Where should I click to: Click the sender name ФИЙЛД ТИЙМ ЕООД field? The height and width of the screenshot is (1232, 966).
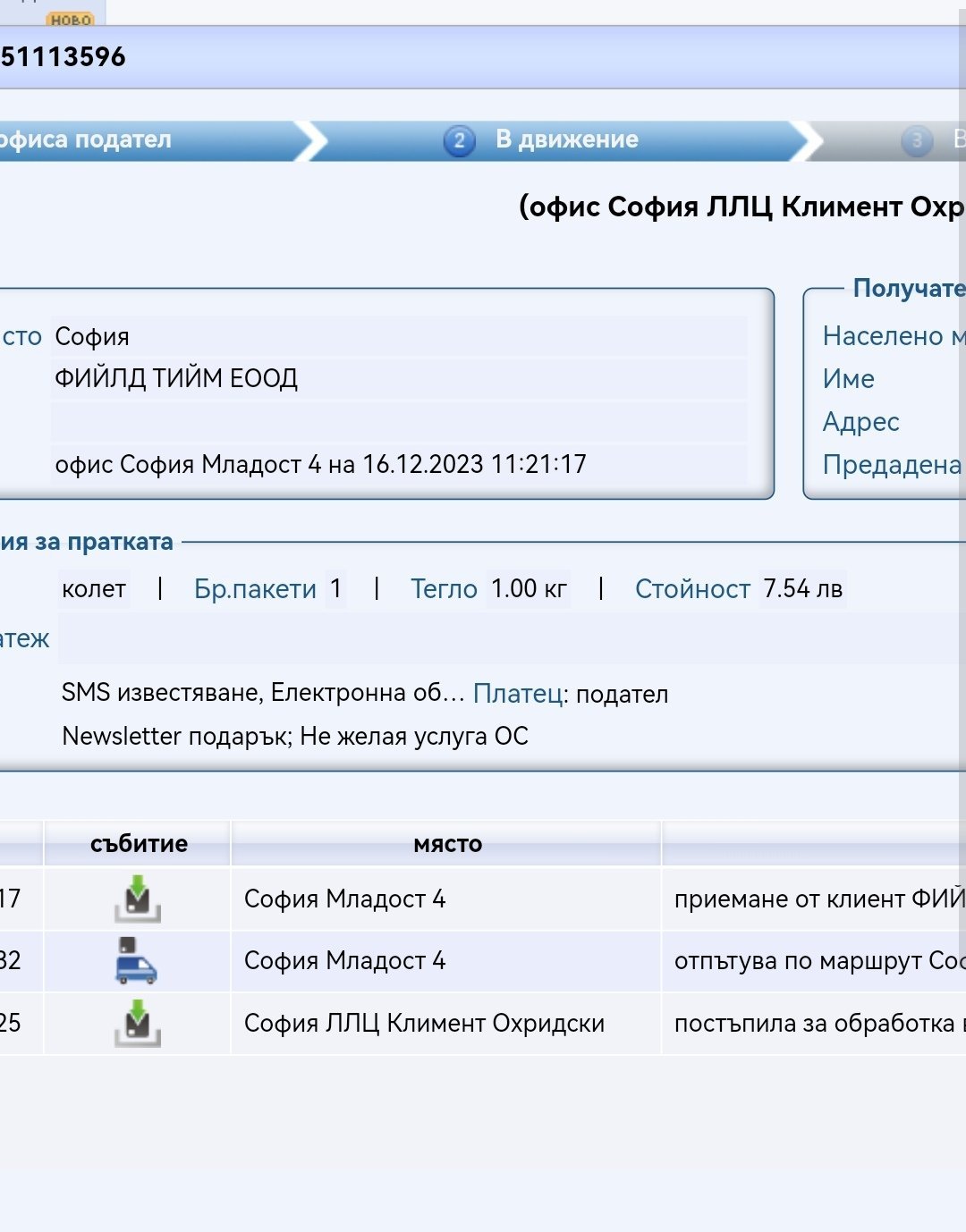tap(176, 379)
